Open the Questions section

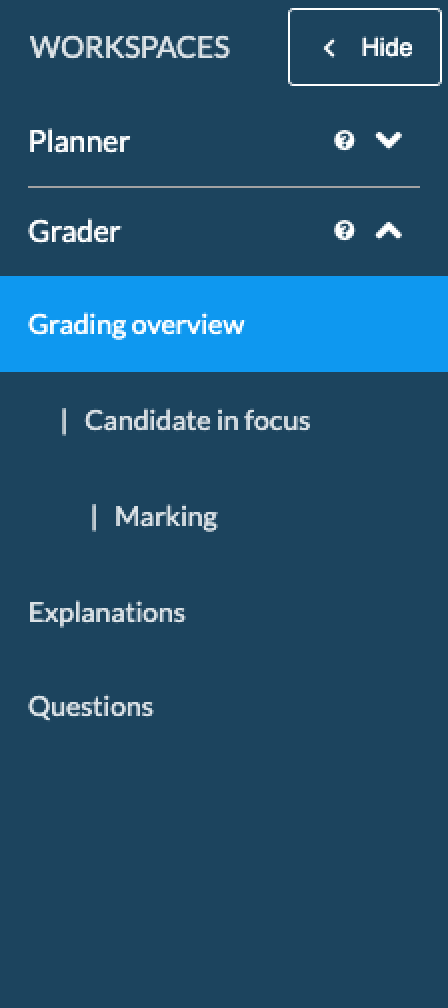point(91,706)
